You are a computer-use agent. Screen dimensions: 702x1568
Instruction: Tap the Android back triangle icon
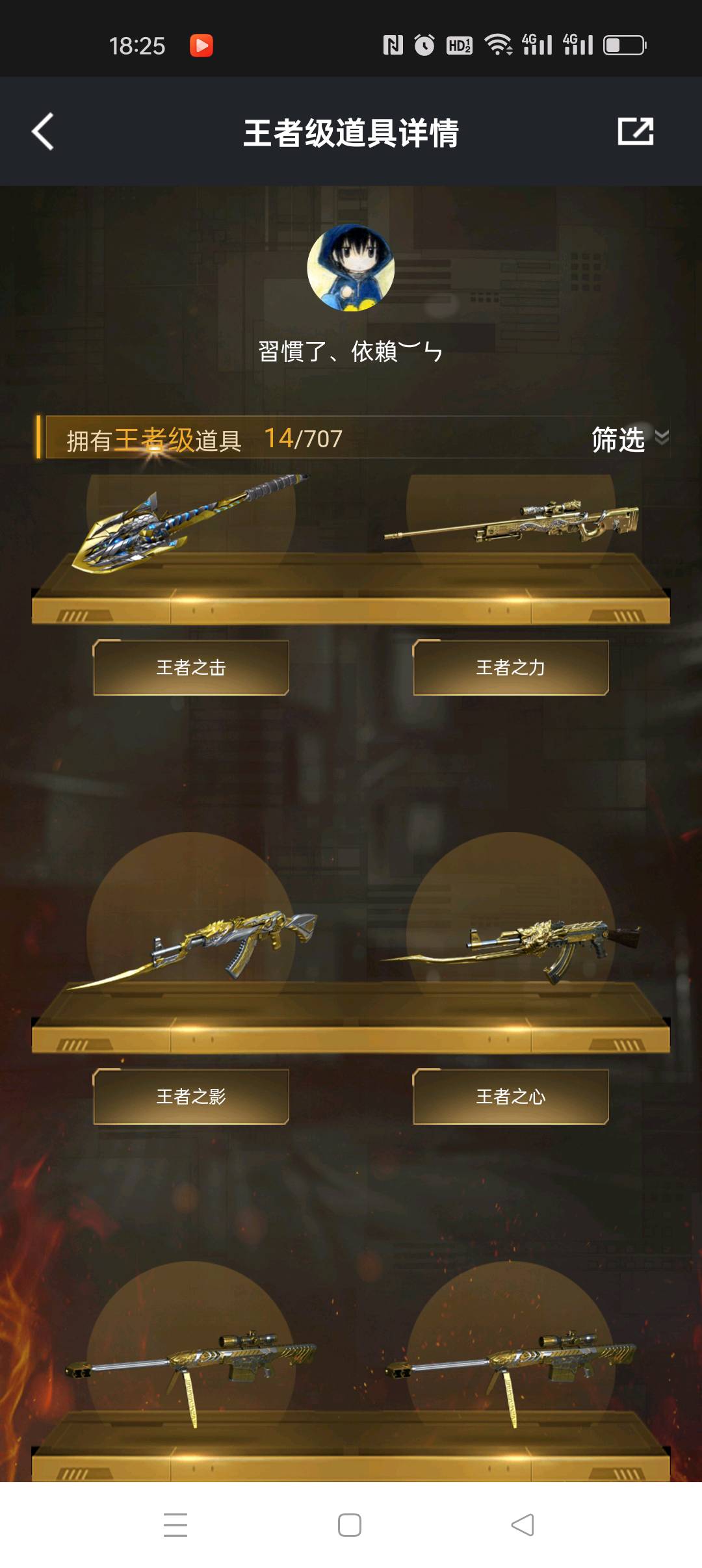pos(523,1525)
